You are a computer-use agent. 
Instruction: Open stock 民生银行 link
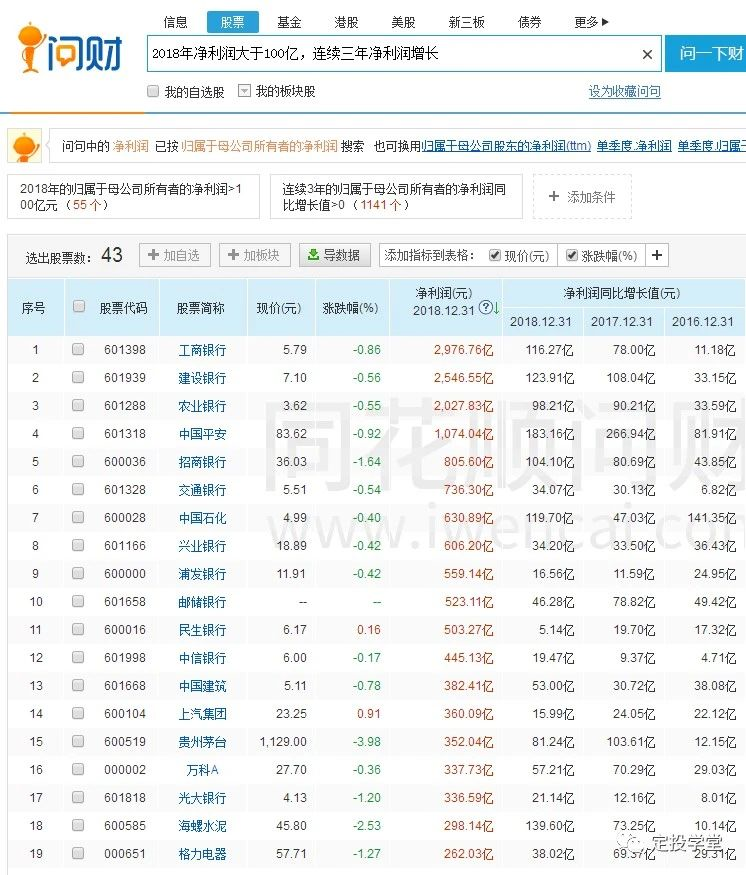[202, 629]
